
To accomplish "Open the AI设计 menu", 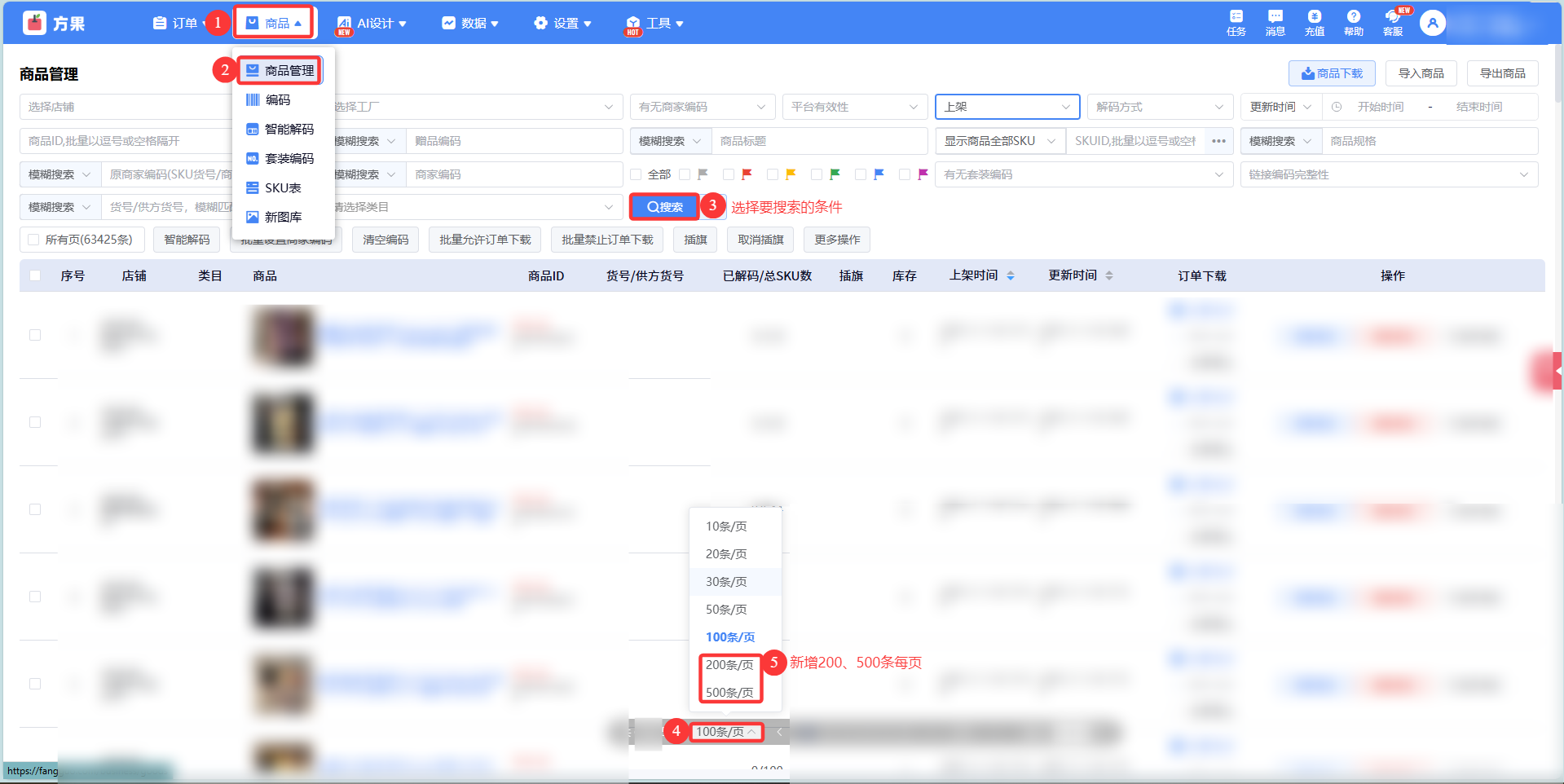I will tap(372, 23).
